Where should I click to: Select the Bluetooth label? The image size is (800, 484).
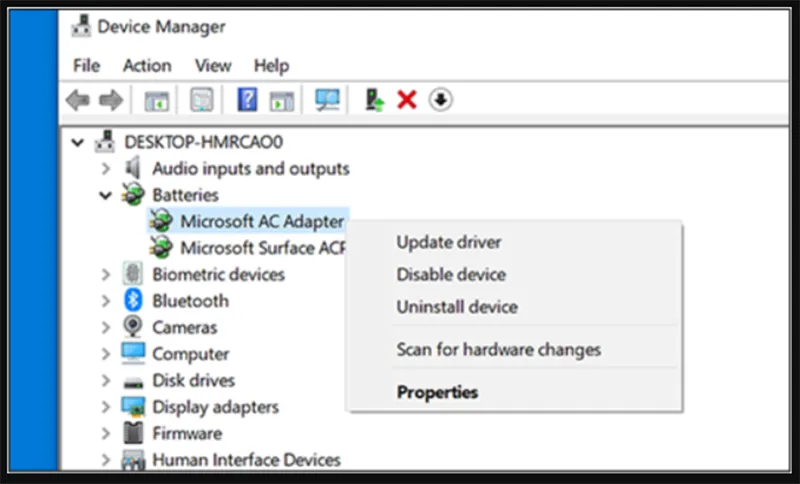tap(190, 301)
